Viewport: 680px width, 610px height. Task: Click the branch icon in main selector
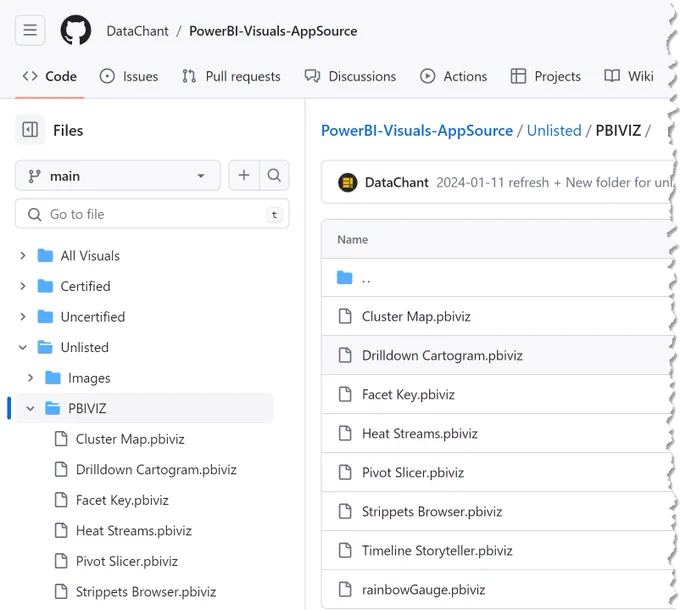(x=34, y=176)
